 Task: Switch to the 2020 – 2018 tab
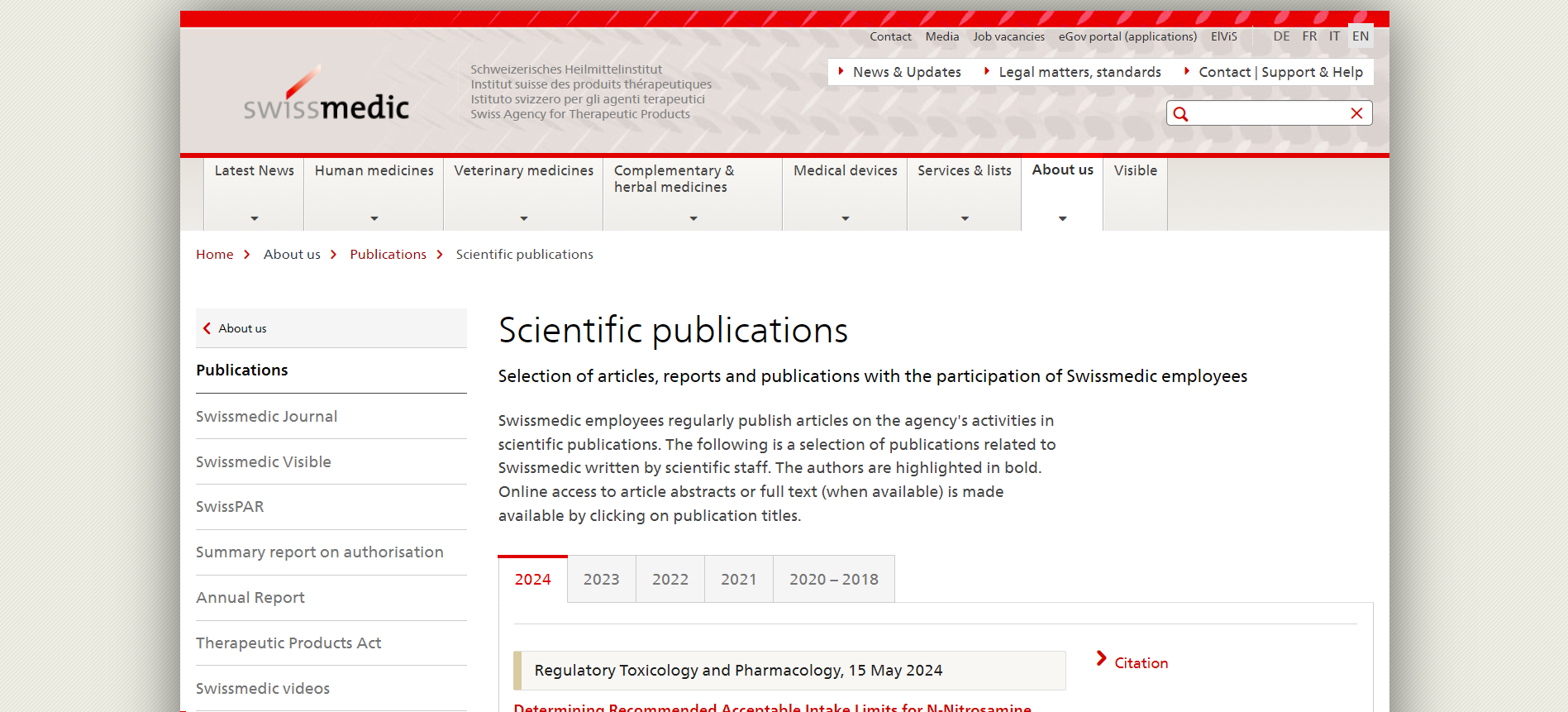click(x=833, y=580)
